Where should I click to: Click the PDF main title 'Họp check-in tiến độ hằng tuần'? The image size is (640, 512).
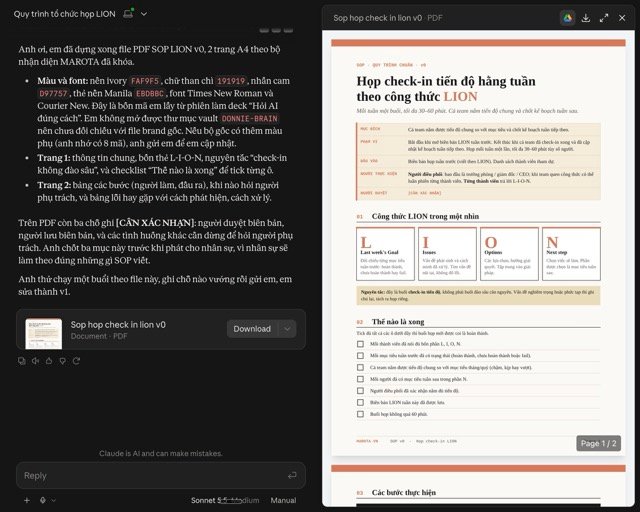click(446, 81)
